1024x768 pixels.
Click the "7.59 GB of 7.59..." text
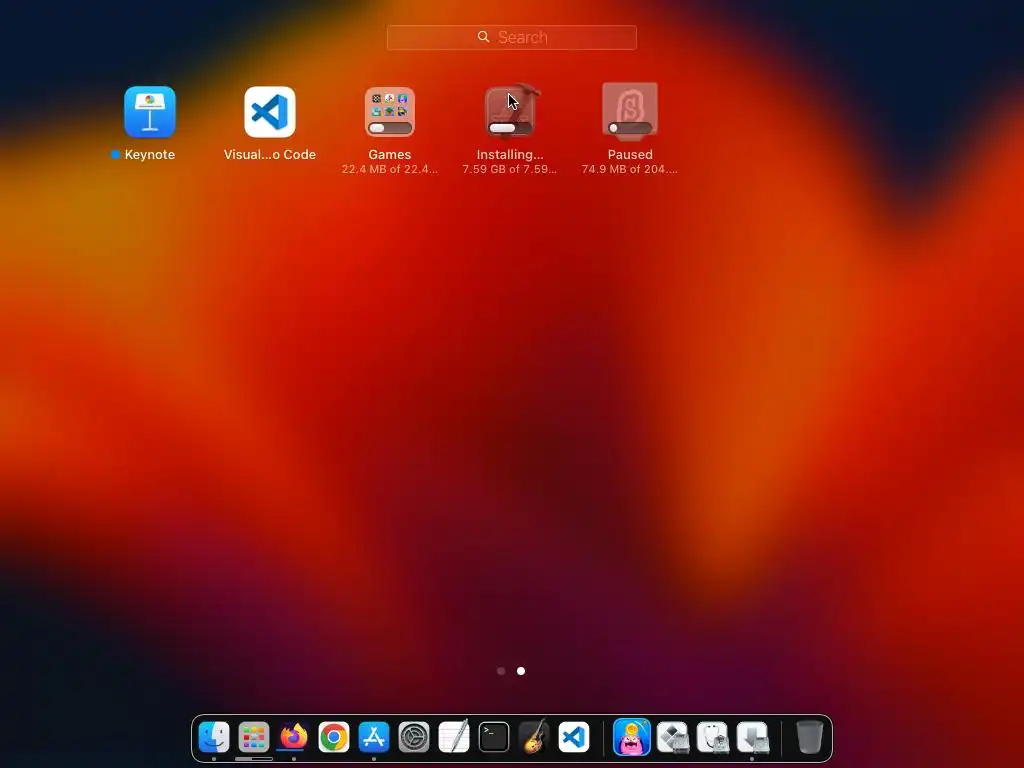pyautogui.click(x=509, y=169)
